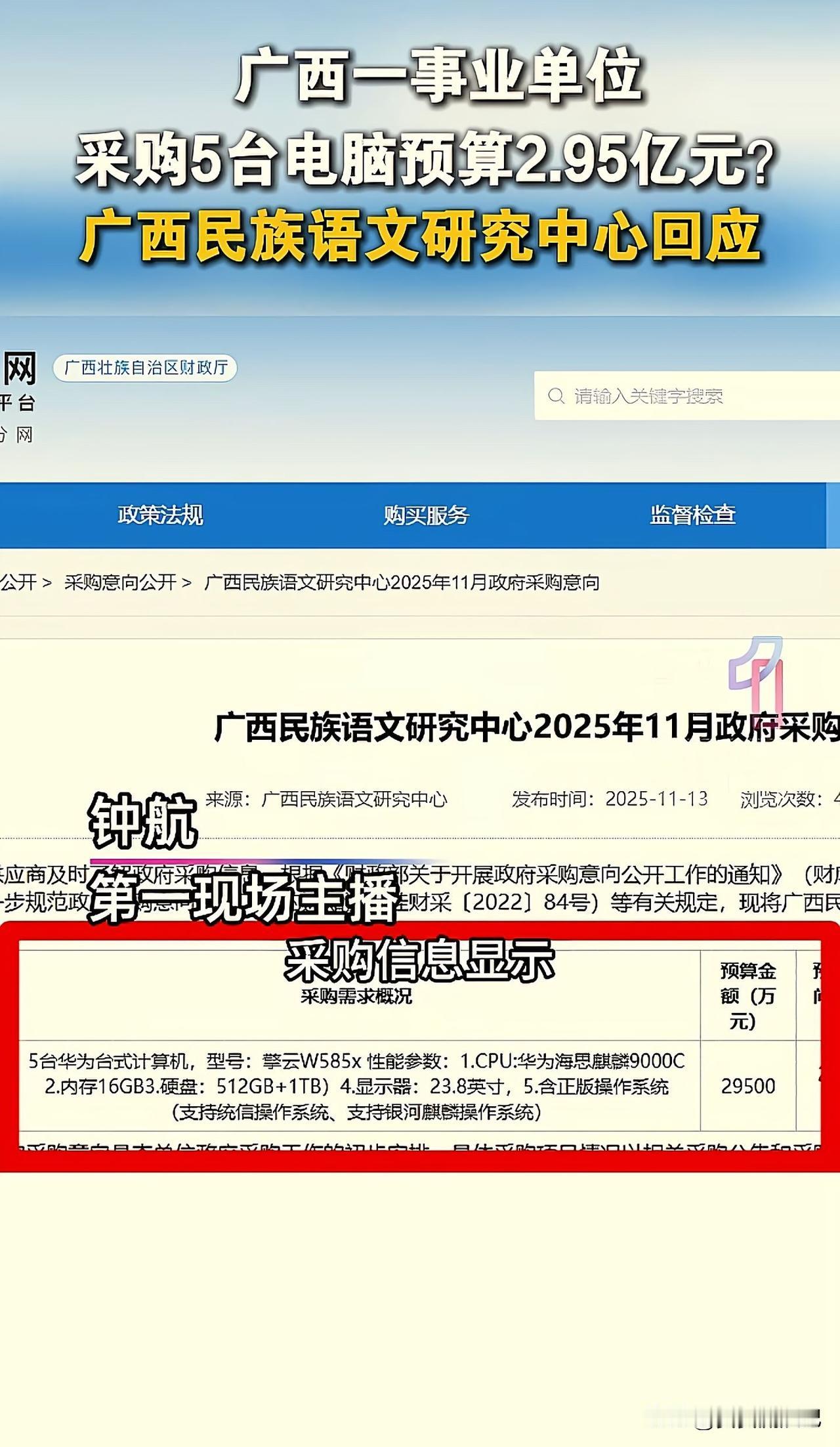Click the search magnifier icon
The width and height of the screenshot is (840, 1447).
[556, 396]
